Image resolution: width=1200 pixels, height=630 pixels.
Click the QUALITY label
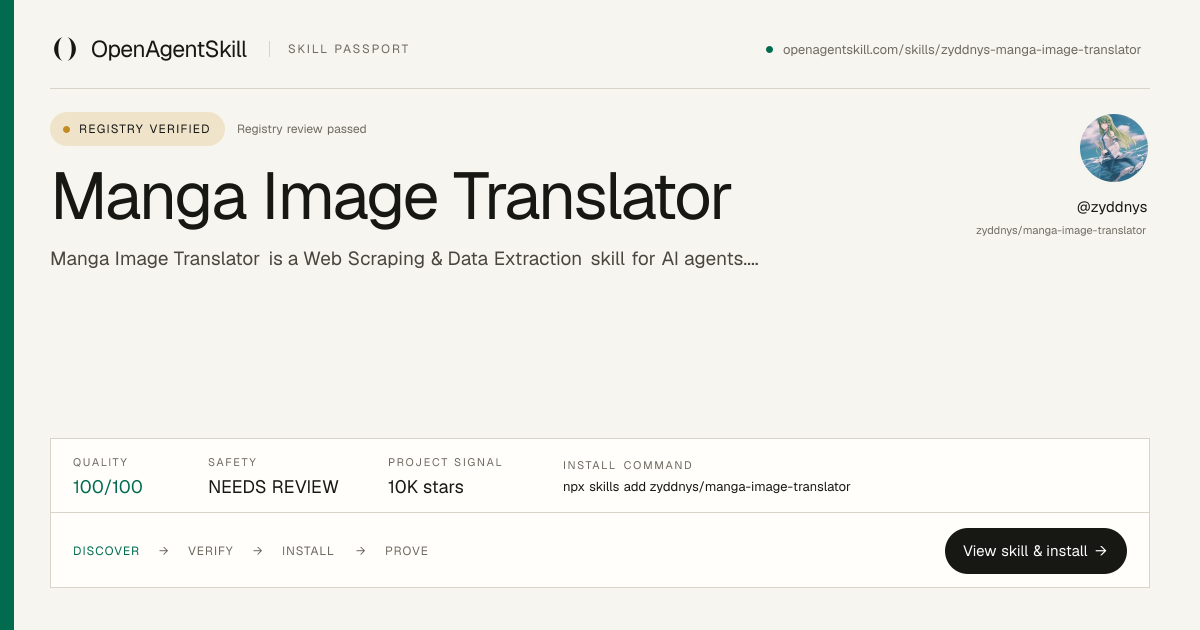tap(101, 462)
